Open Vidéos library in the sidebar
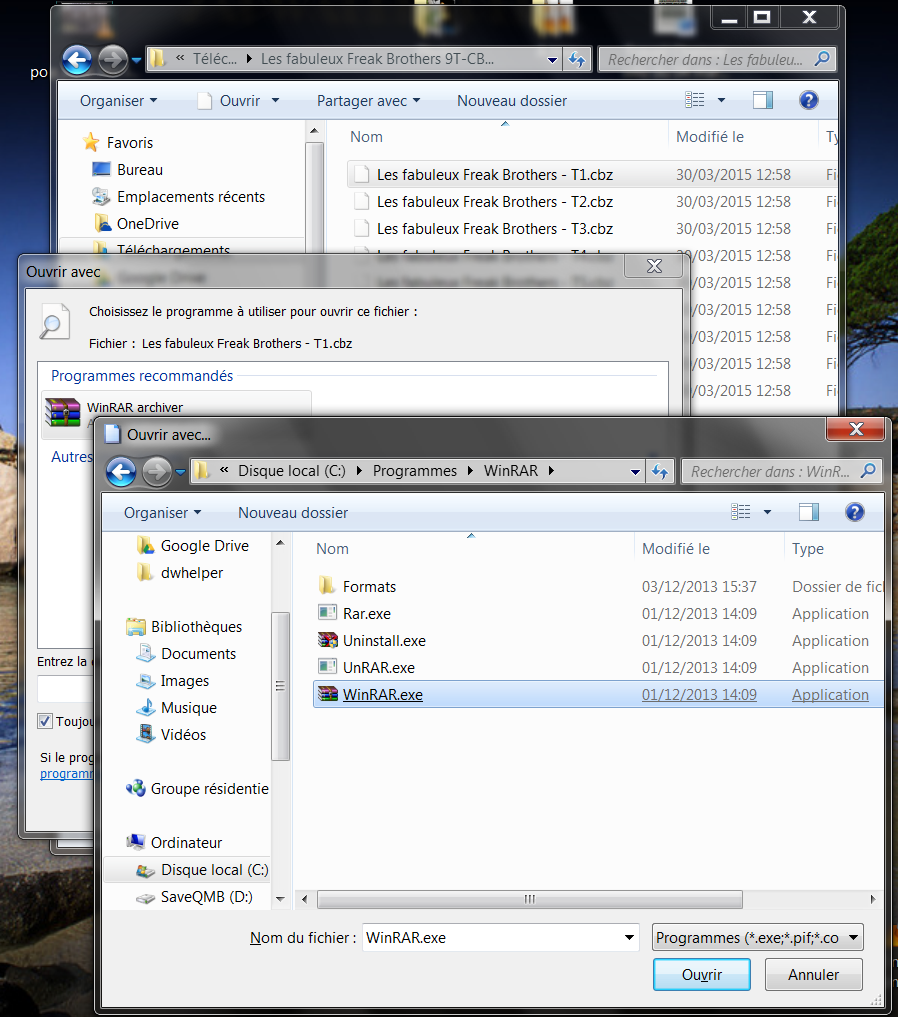This screenshot has width=898, height=1017. click(183, 735)
